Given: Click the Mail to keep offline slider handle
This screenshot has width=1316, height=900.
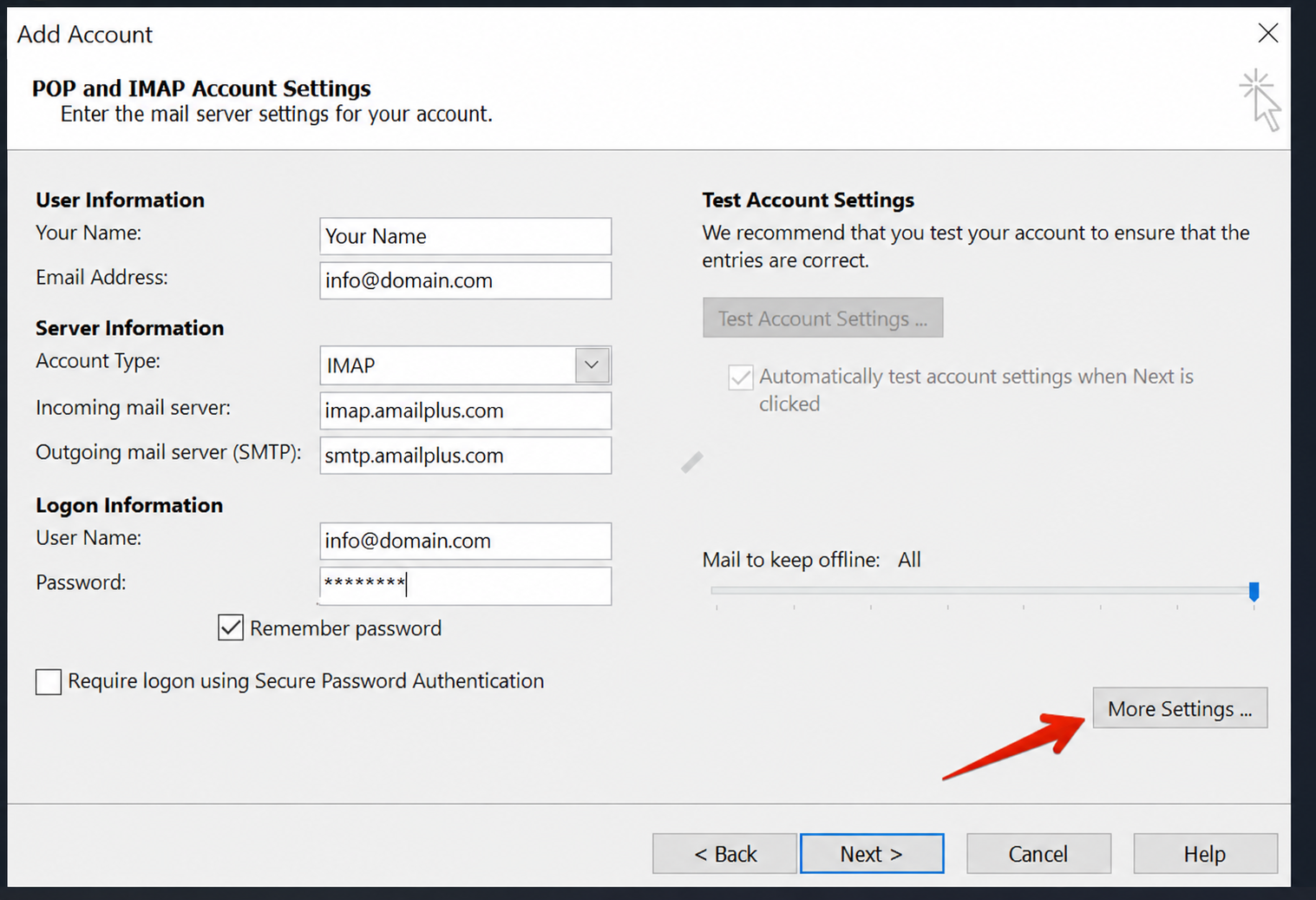Looking at the screenshot, I should 1254,592.
